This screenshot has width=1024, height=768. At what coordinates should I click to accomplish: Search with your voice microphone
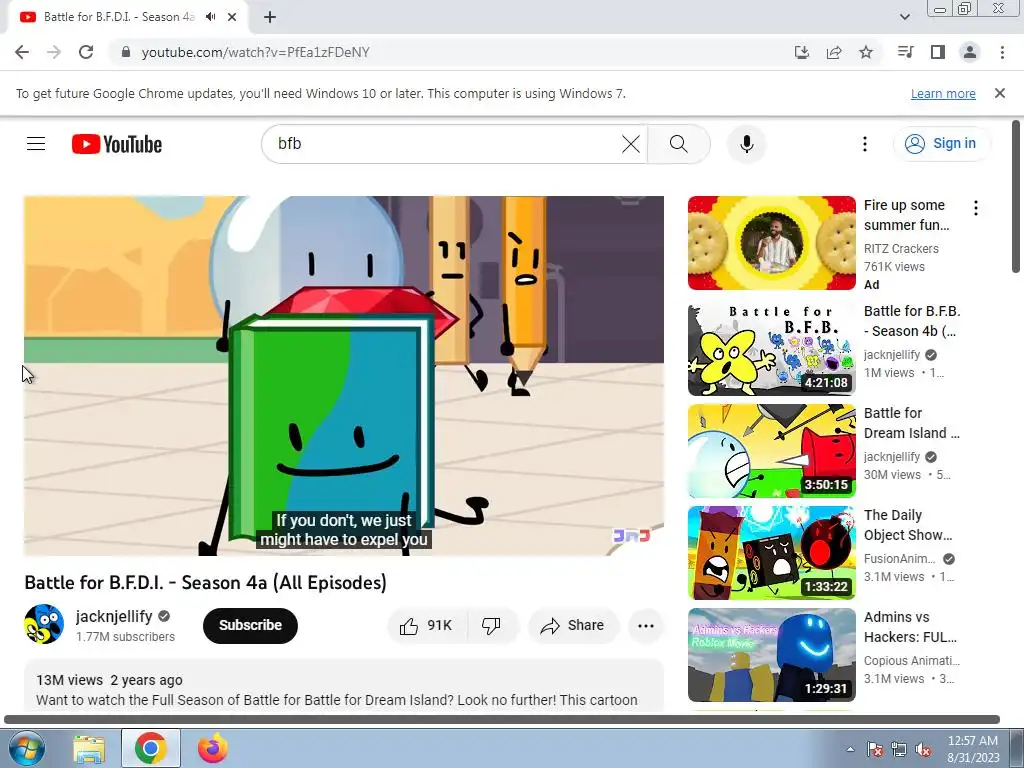(x=746, y=144)
